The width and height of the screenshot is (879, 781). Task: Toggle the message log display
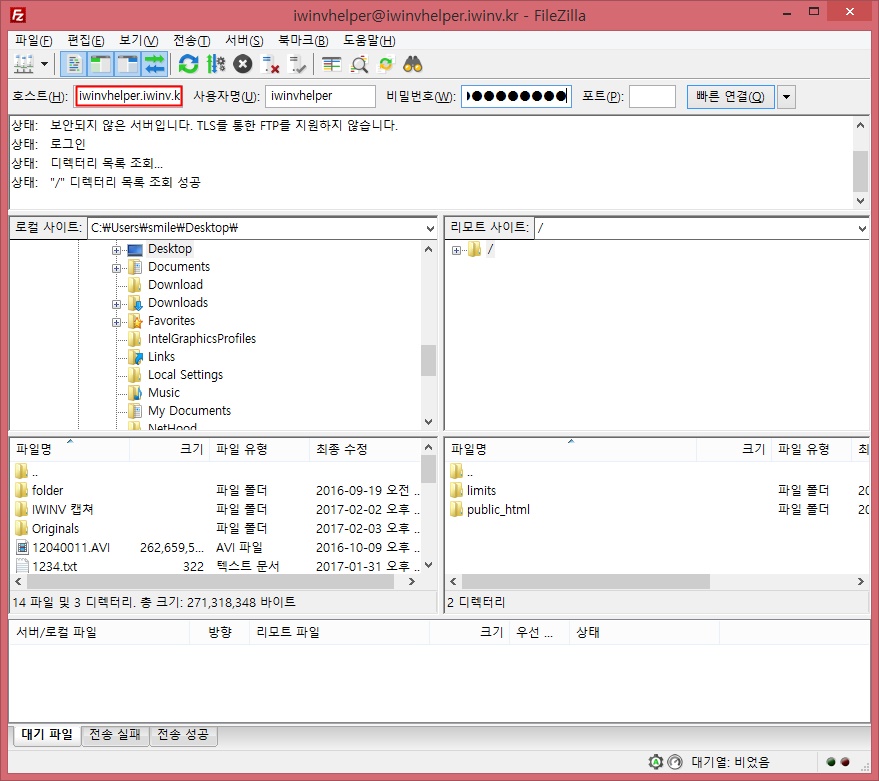click(x=73, y=64)
